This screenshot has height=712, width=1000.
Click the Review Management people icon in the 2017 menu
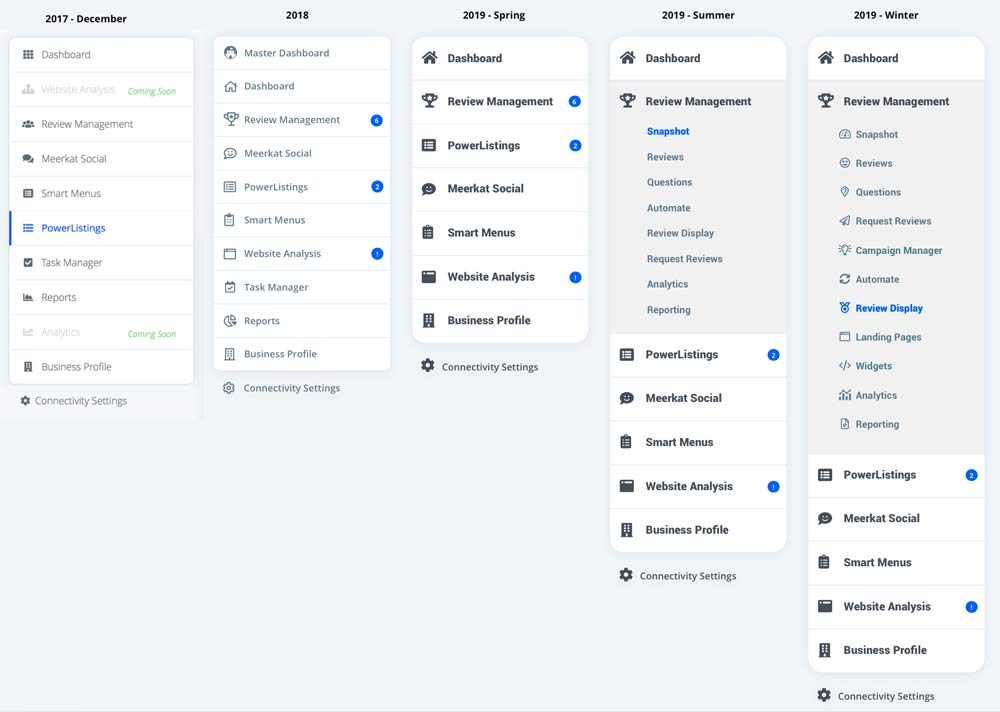(x=28, y=124)
